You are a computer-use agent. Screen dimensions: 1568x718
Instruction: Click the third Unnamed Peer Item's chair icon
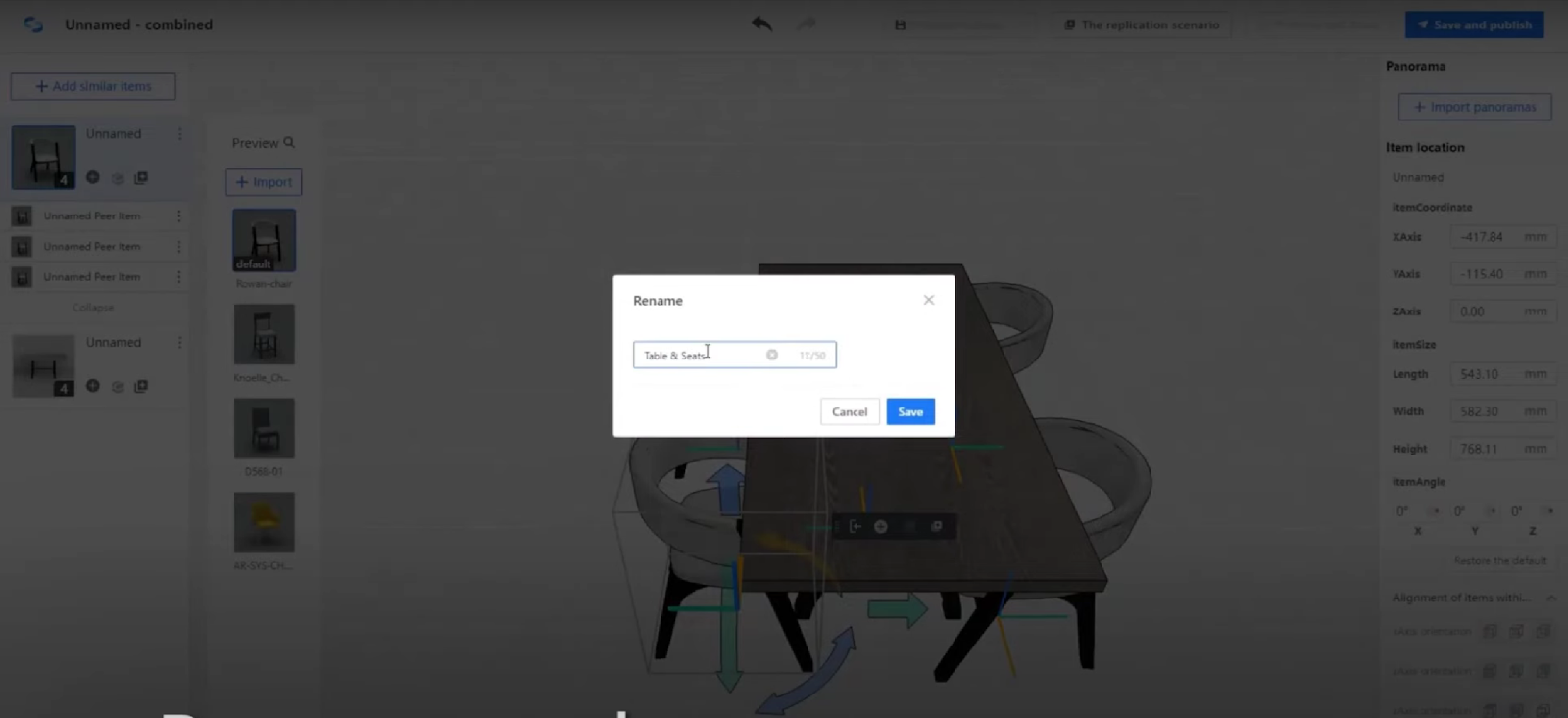[x=22, y=277]
